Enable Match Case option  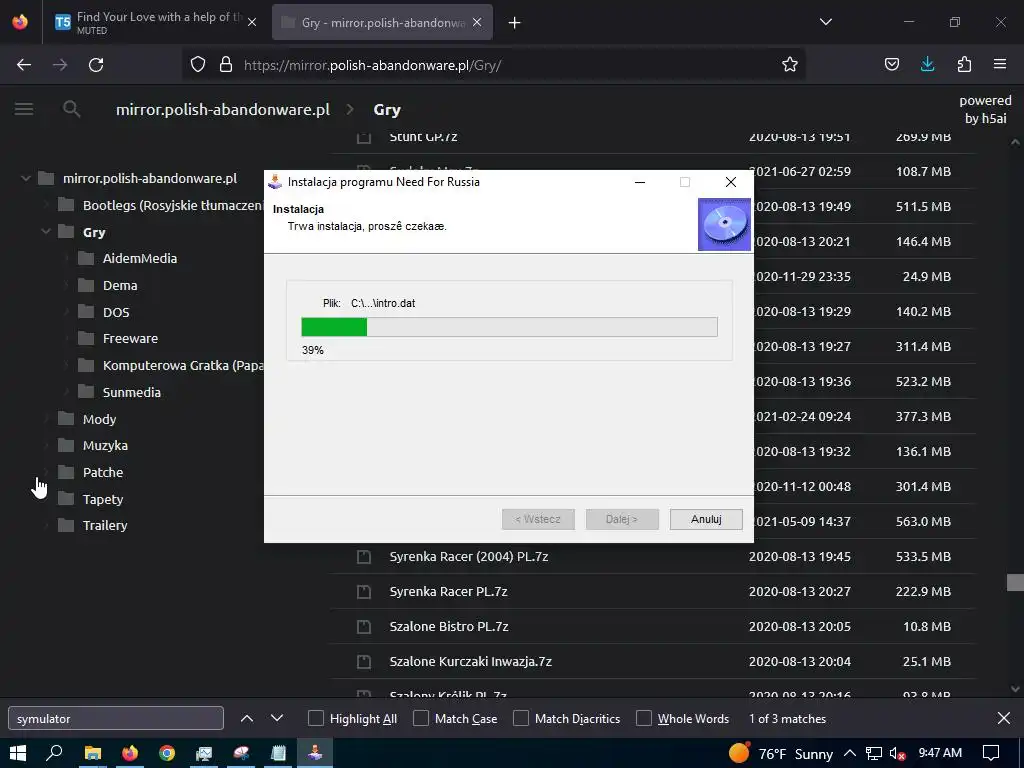coord(421,718)
